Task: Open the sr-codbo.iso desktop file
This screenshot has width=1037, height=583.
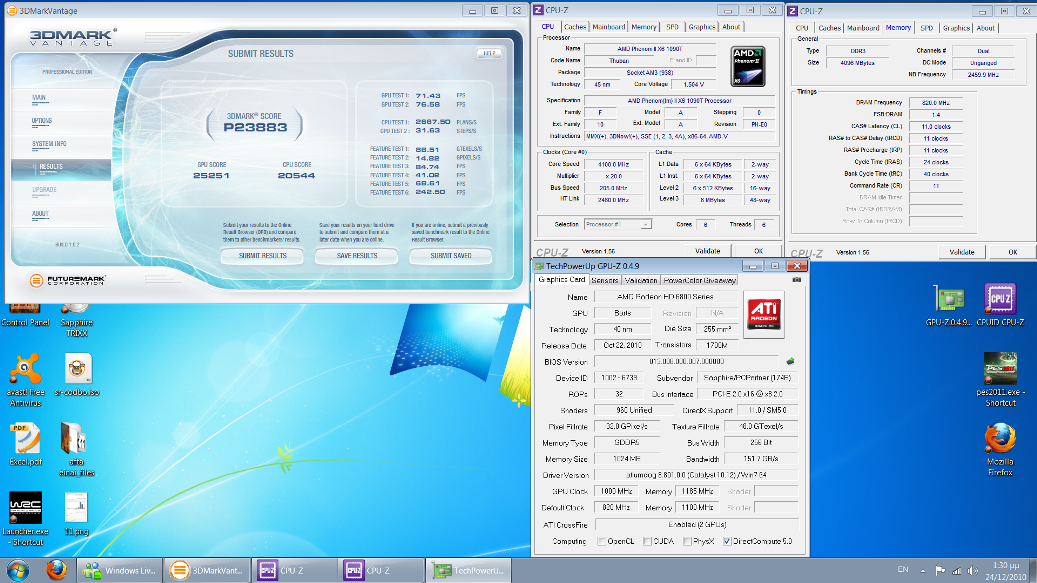Action: (x=77, y=375)
